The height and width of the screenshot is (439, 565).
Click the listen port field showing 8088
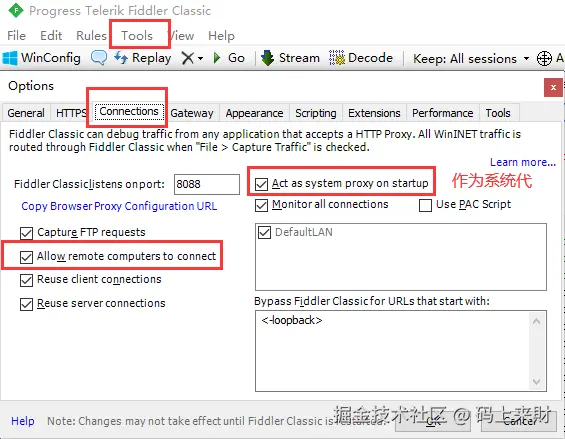point(206,184)
